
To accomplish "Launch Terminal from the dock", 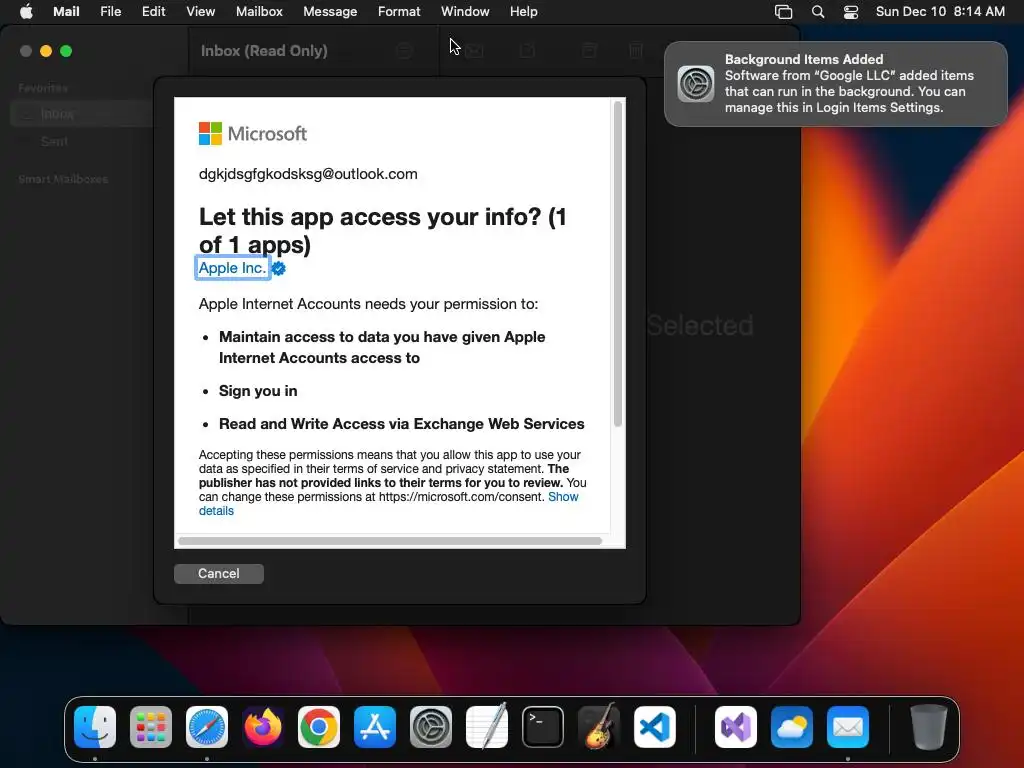I will 543,727.
